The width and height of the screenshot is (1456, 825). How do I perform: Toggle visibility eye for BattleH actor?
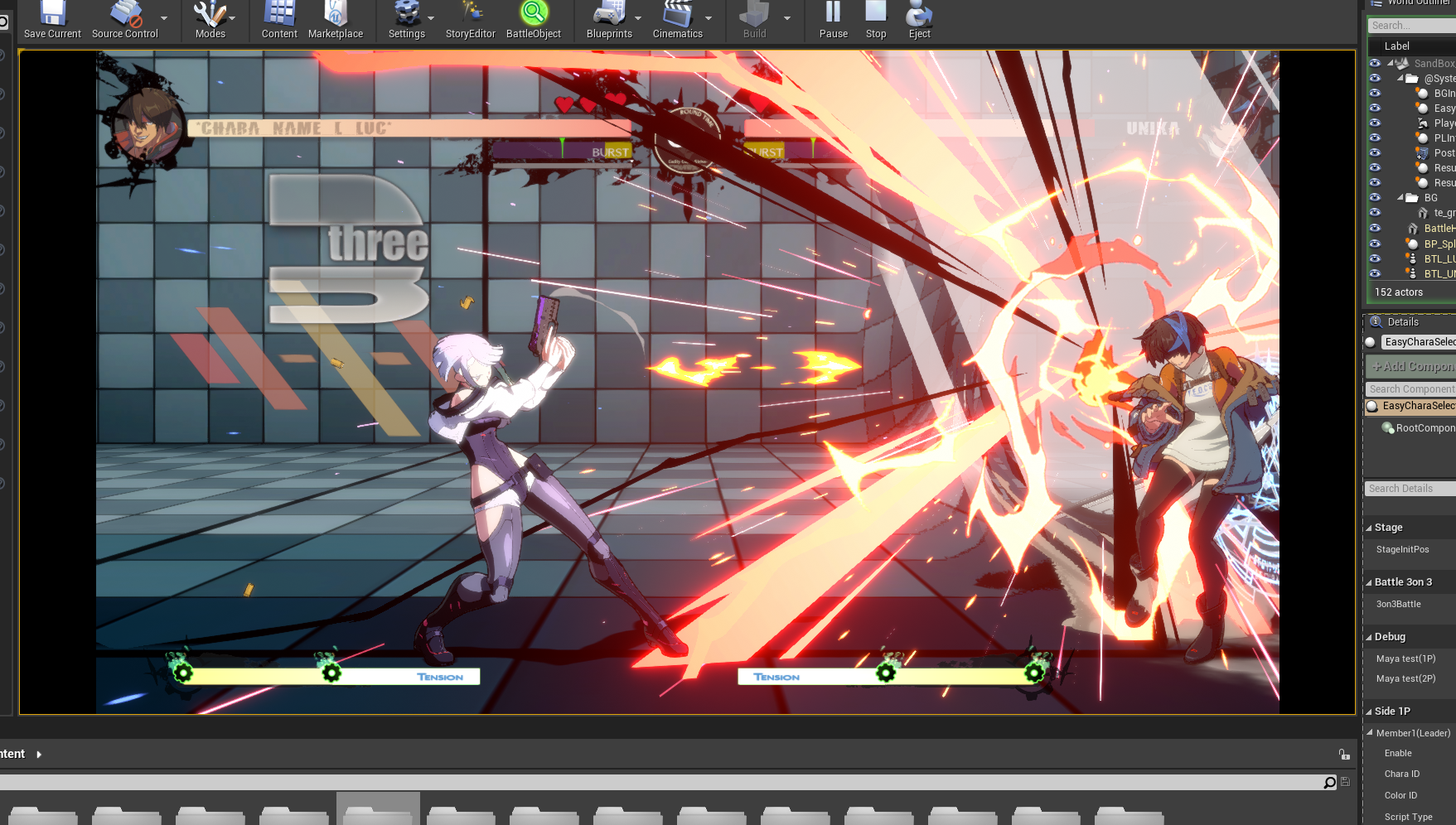click(1375, 228)
